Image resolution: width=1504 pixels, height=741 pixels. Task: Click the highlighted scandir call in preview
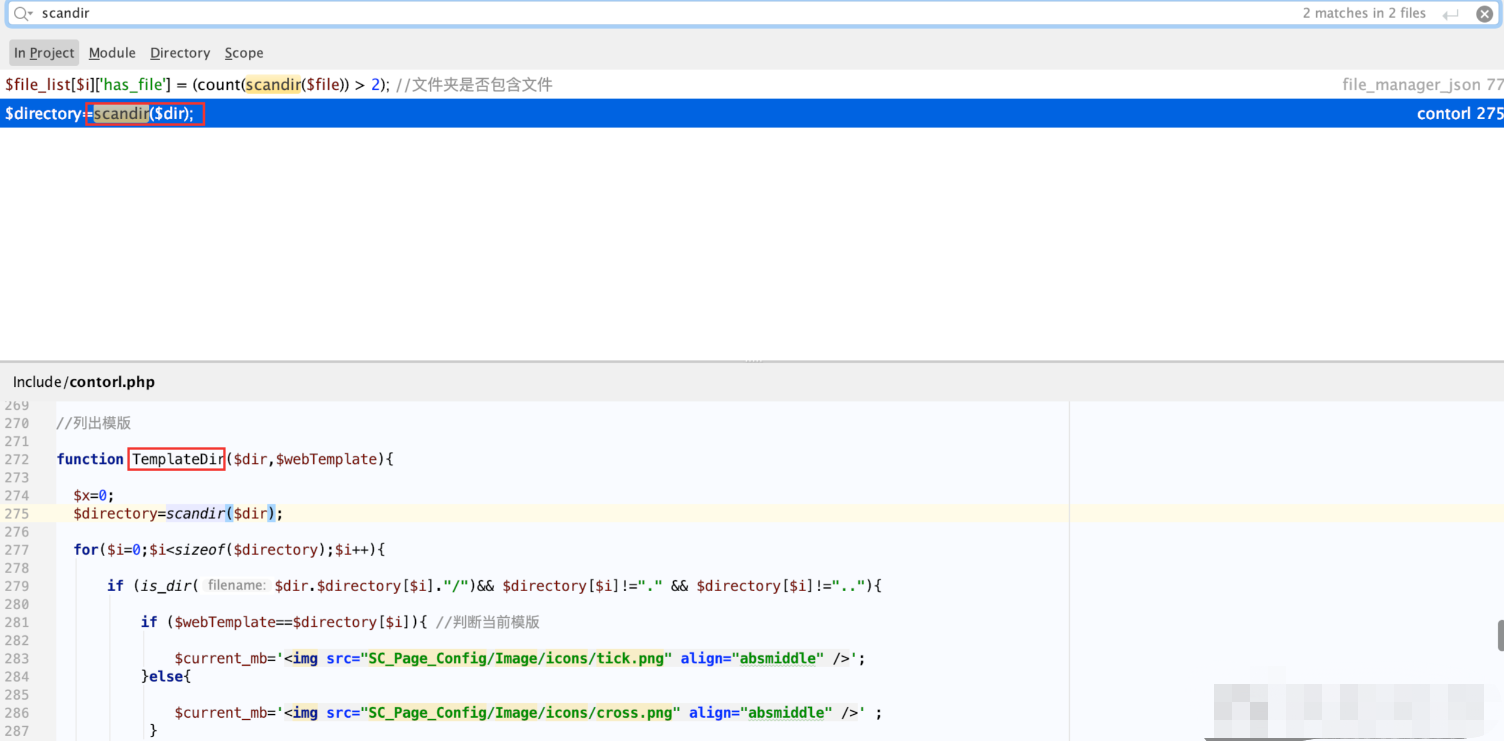pos(195,513)
